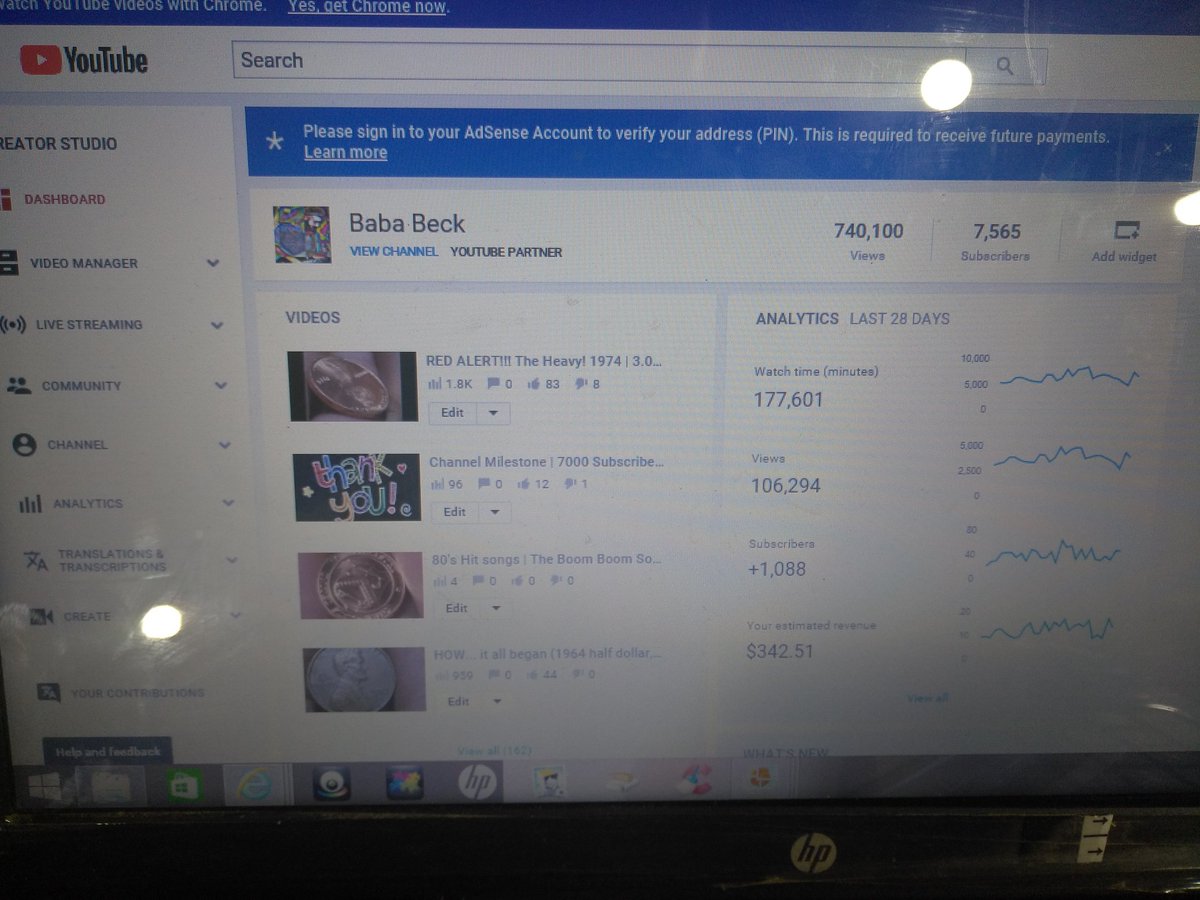Open Channel Milestone 7000 Subscribers title
1200x900 pixels.
click(x=546, y=462)
